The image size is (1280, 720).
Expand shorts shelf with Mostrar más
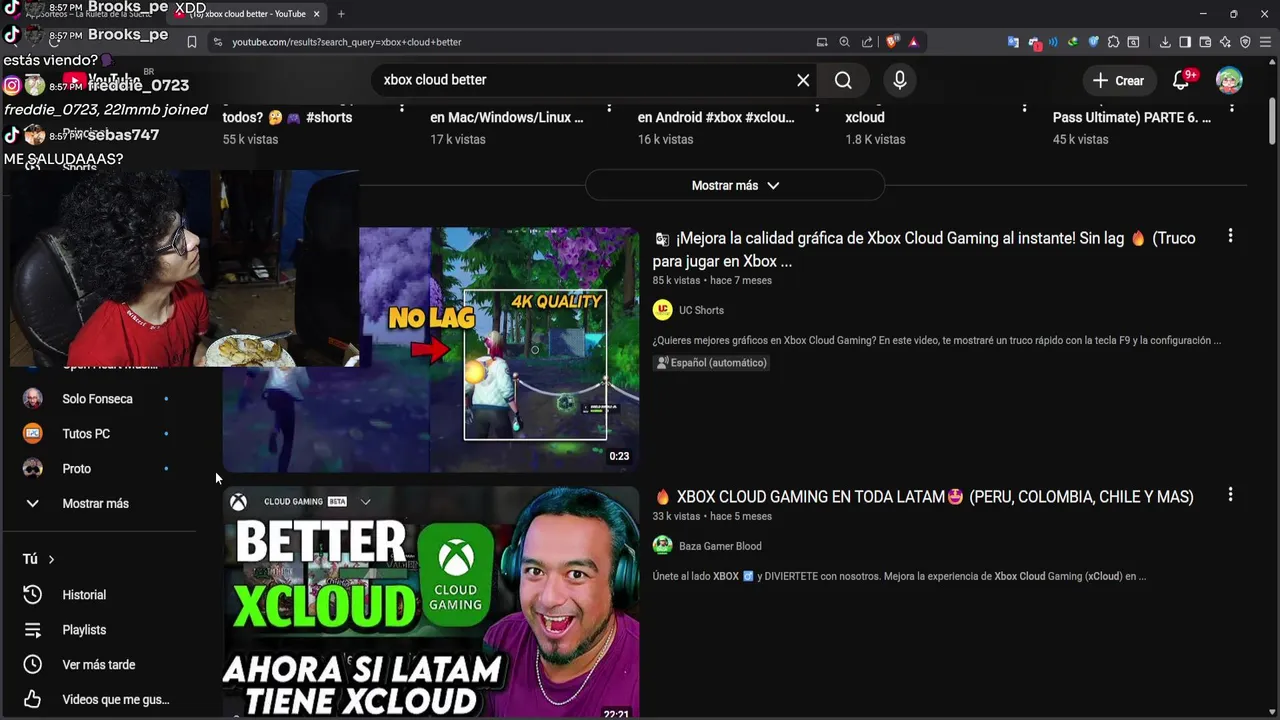pos(735,185)
